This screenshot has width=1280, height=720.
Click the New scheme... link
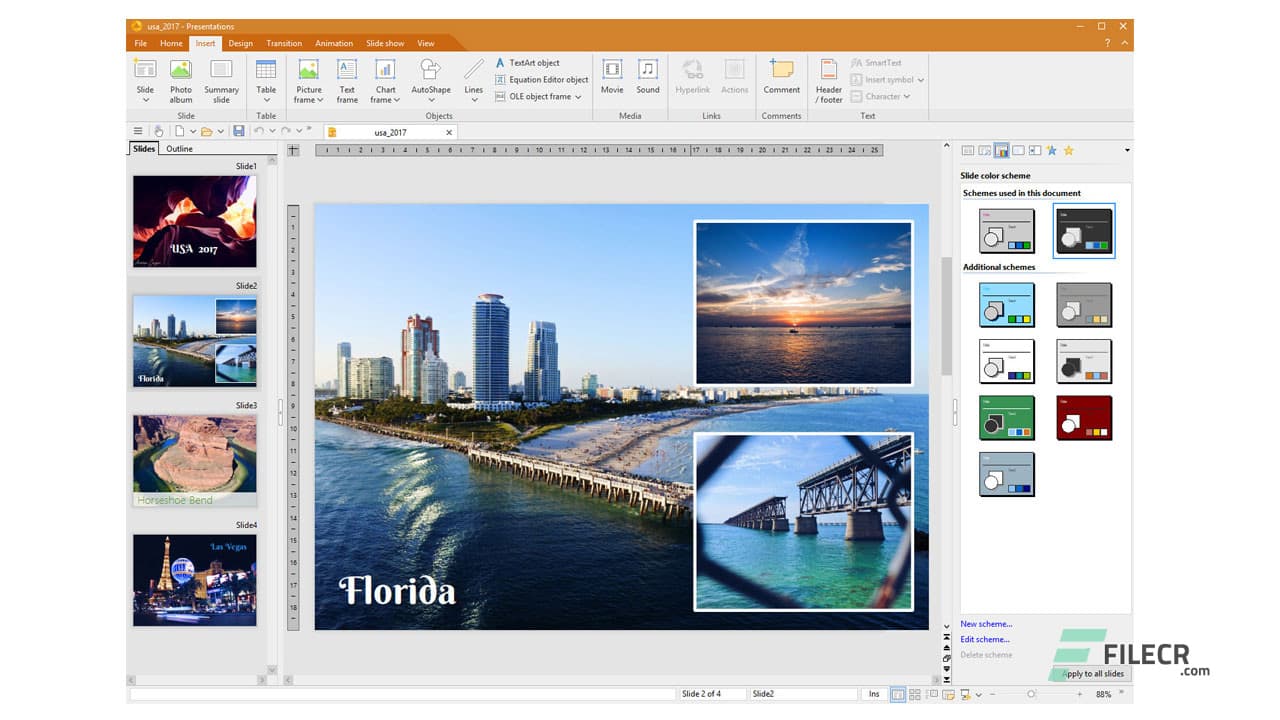[986, 624]
